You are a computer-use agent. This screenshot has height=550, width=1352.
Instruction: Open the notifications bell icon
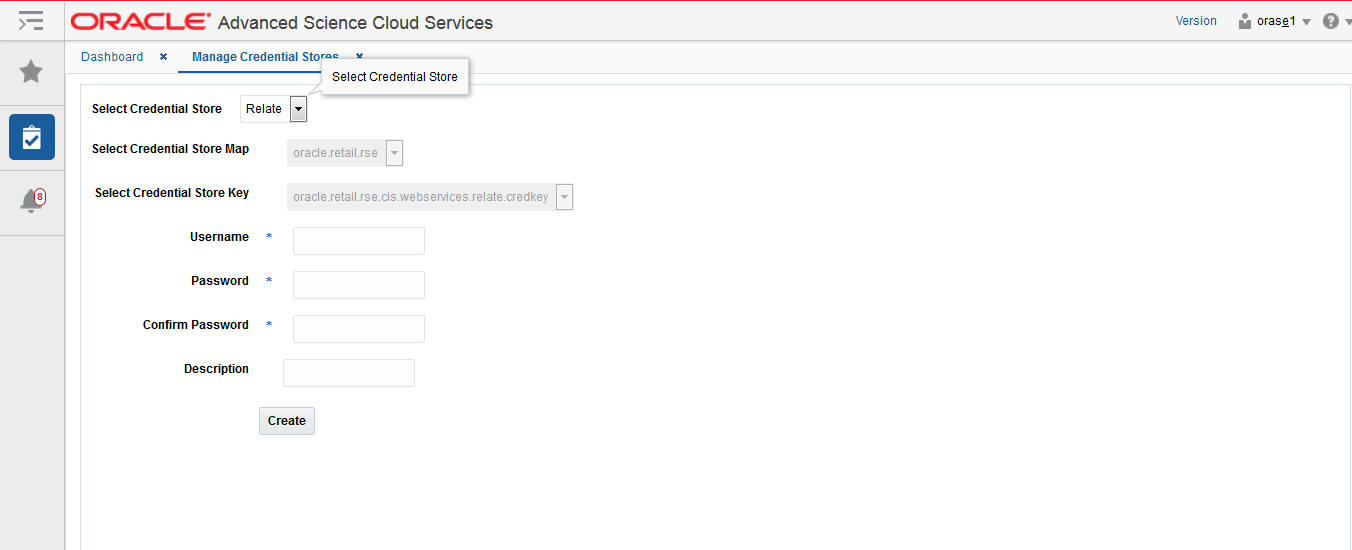32,200
